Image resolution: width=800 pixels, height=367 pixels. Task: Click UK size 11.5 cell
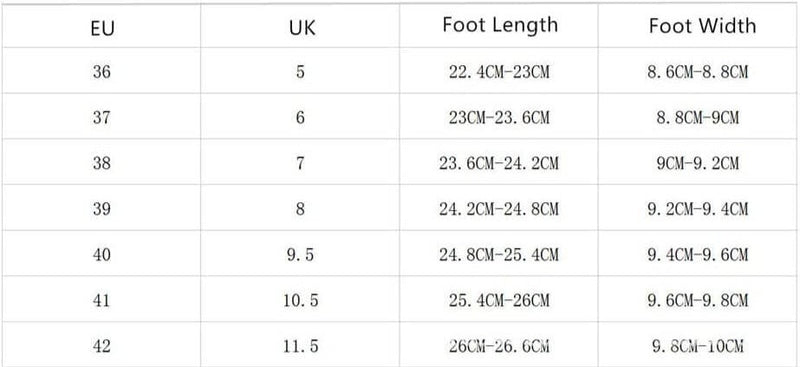coord(300,345)
